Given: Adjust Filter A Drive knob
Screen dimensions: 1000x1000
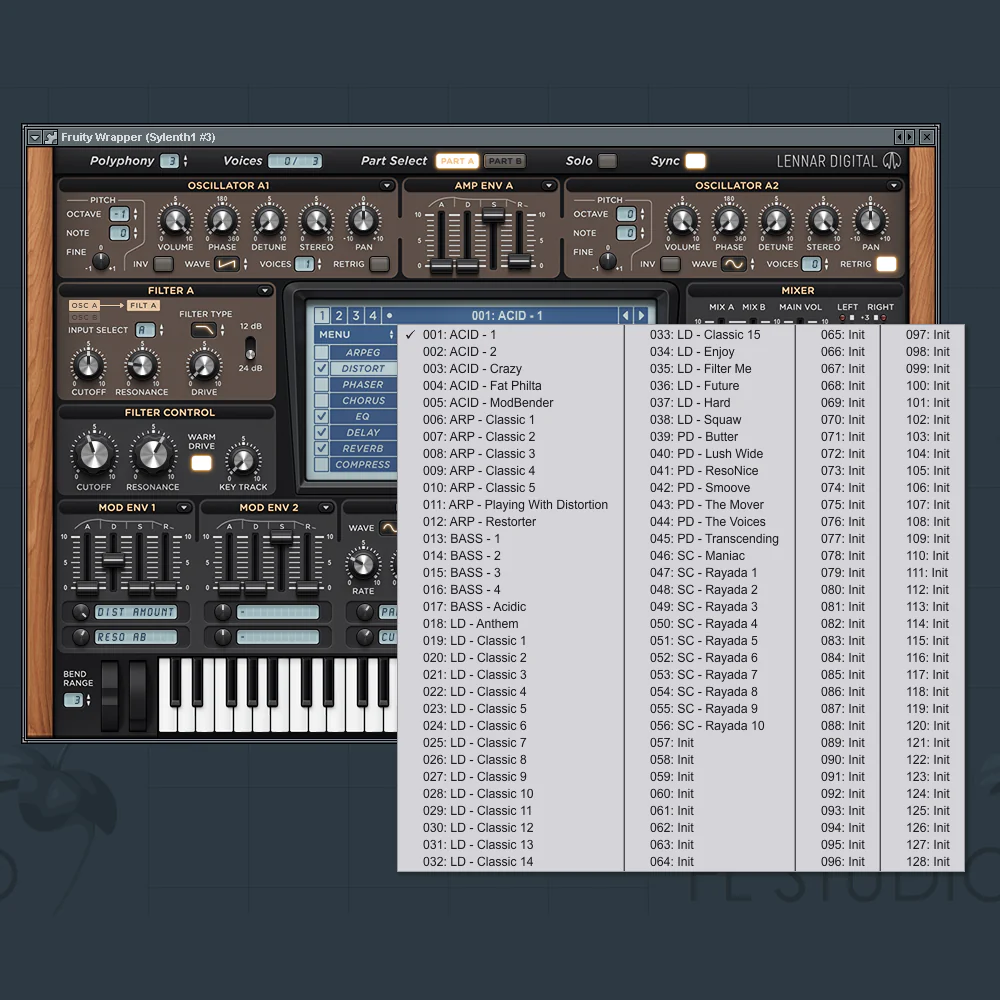Looking at the screenshot, I should [203, 365].
